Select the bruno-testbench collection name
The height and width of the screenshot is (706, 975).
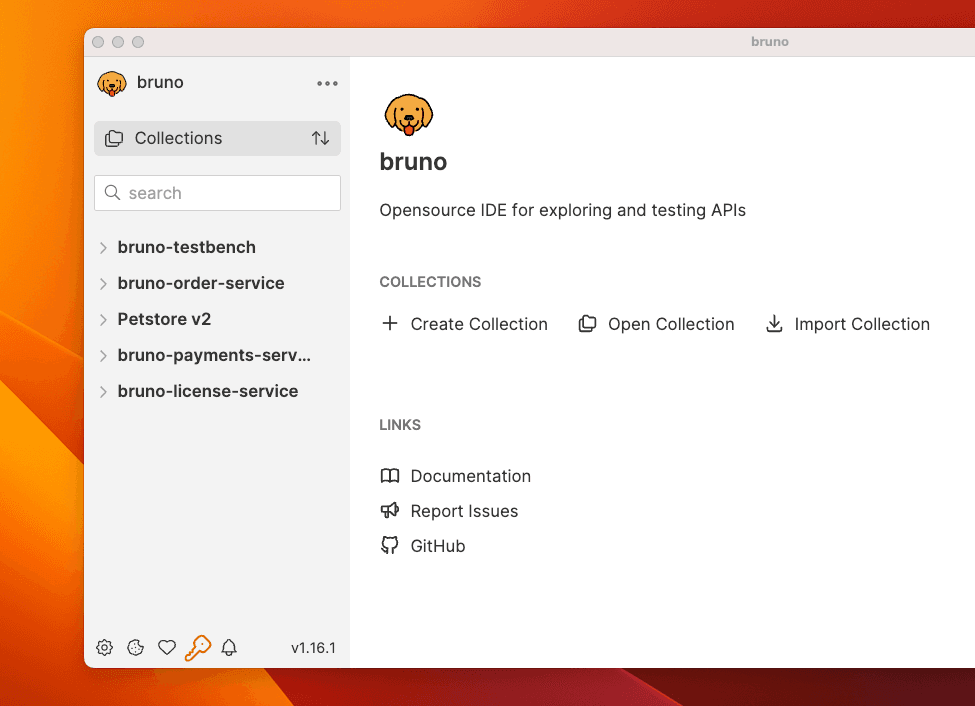coord(187,248)
